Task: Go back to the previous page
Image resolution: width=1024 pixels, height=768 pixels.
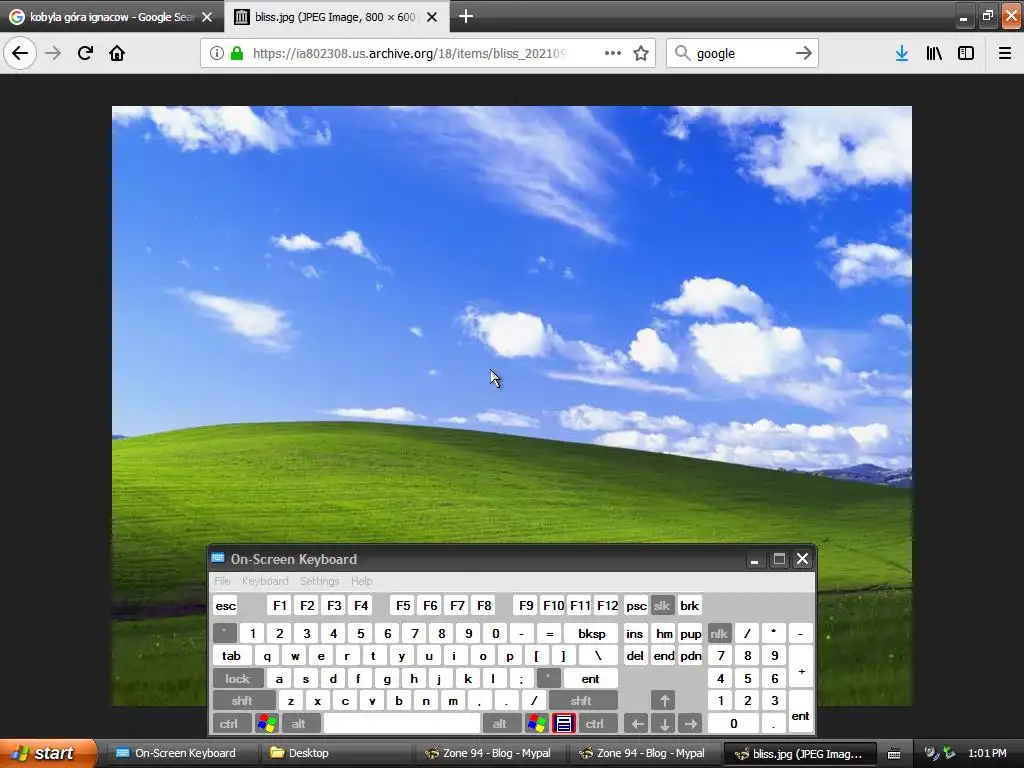Action: (20, 53)
